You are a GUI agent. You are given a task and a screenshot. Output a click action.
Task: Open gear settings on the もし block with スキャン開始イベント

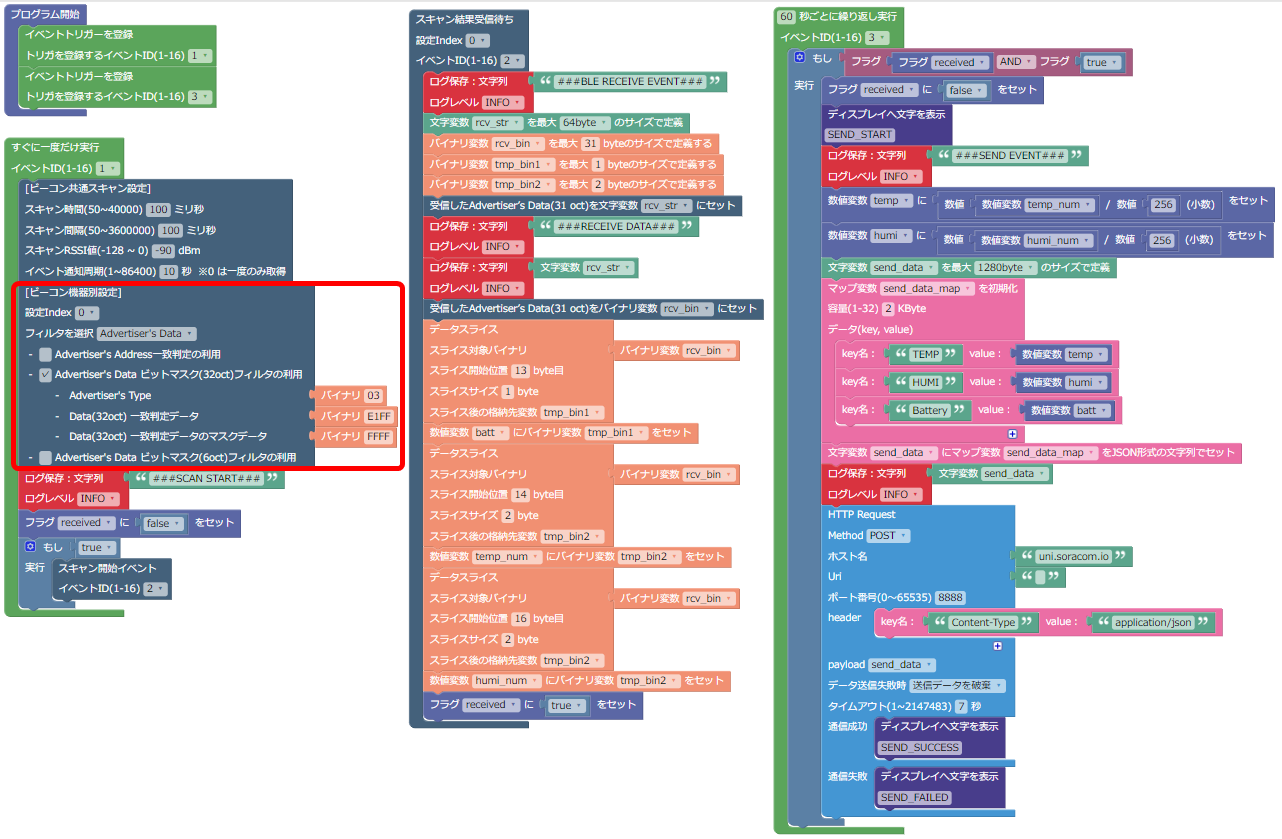31,547
